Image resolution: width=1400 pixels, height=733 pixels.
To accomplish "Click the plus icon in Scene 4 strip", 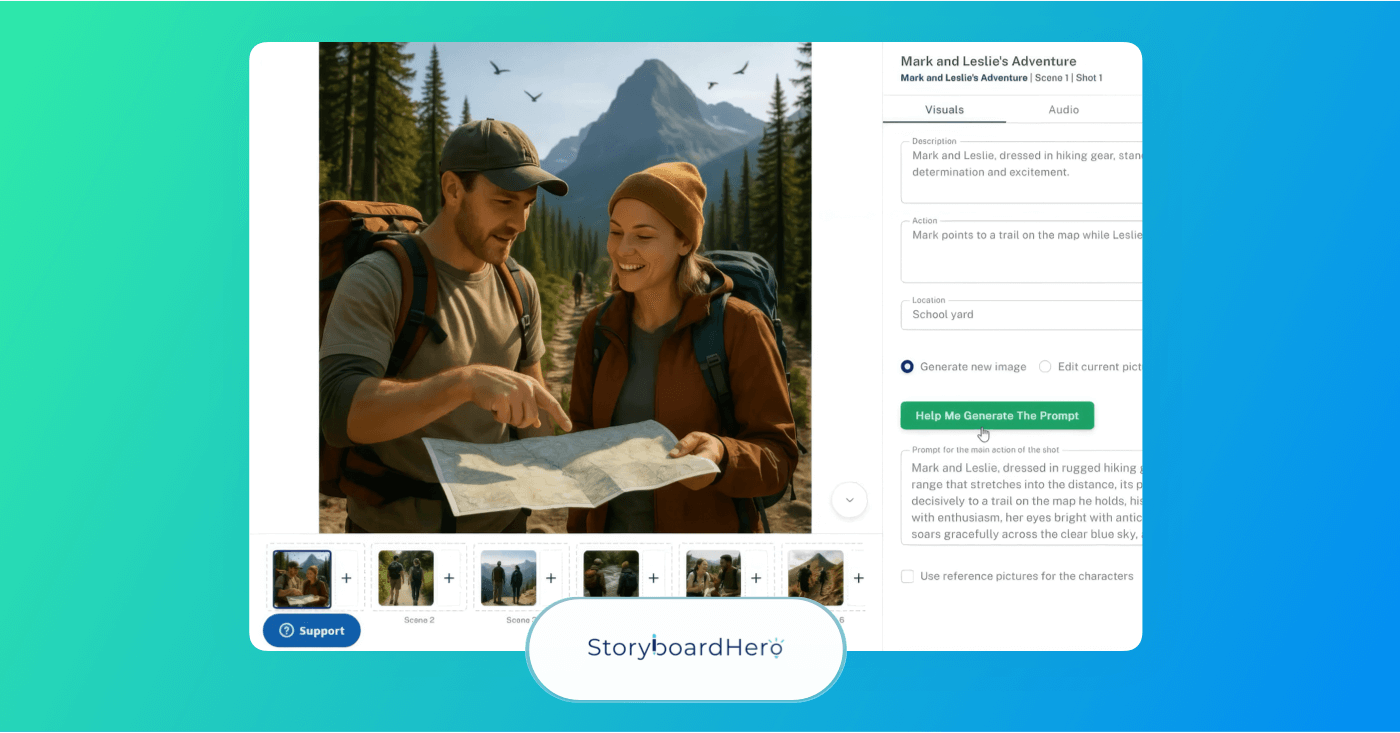I will pos(653,577).
